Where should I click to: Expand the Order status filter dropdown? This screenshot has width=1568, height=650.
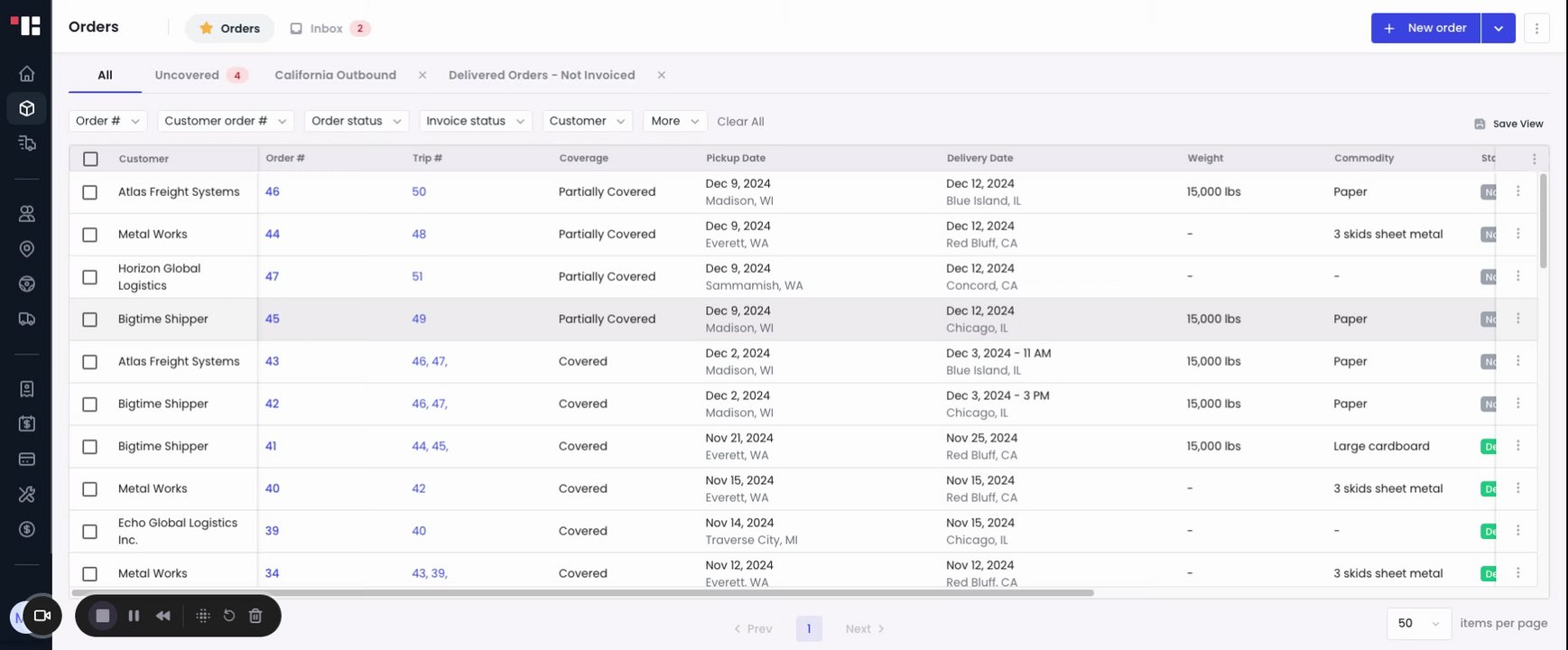point(356,121)
